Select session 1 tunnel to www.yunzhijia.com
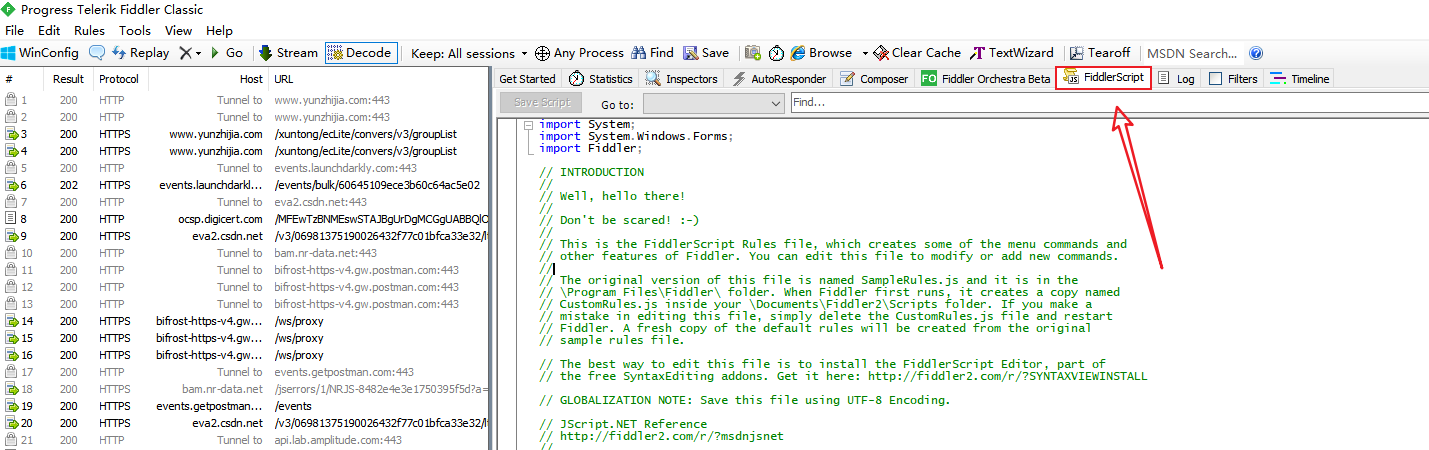The height and width of the screenshot is (450, 1429). pos(245,100)
